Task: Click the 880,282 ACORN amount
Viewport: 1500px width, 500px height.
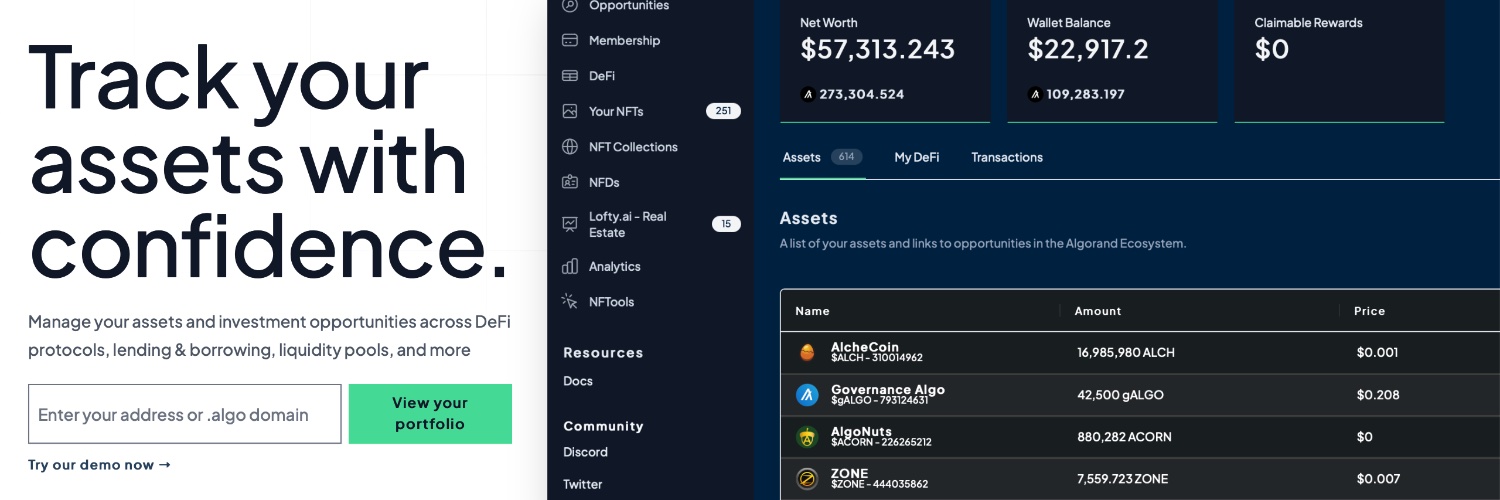Action: point(1124,437)
